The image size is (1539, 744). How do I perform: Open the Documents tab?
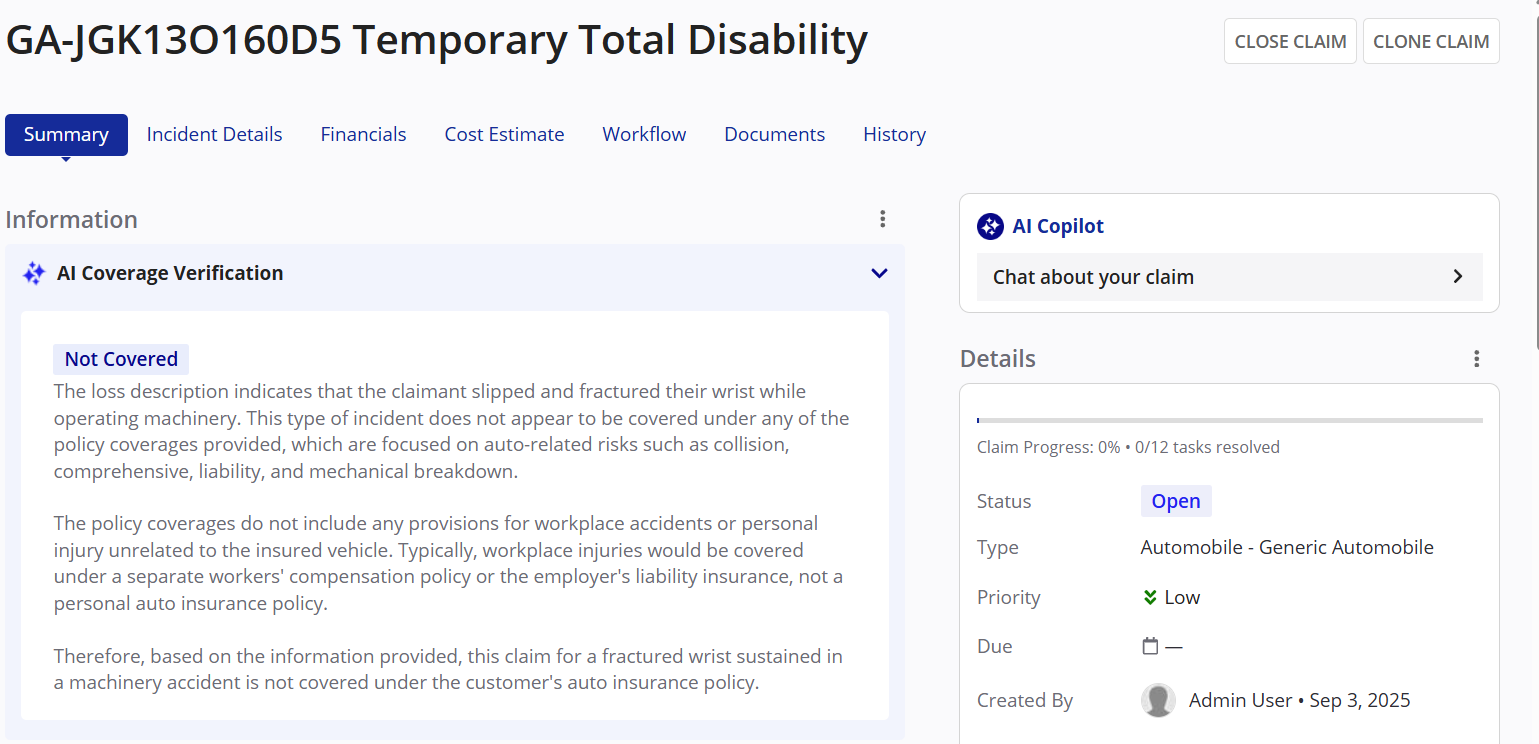774,134
